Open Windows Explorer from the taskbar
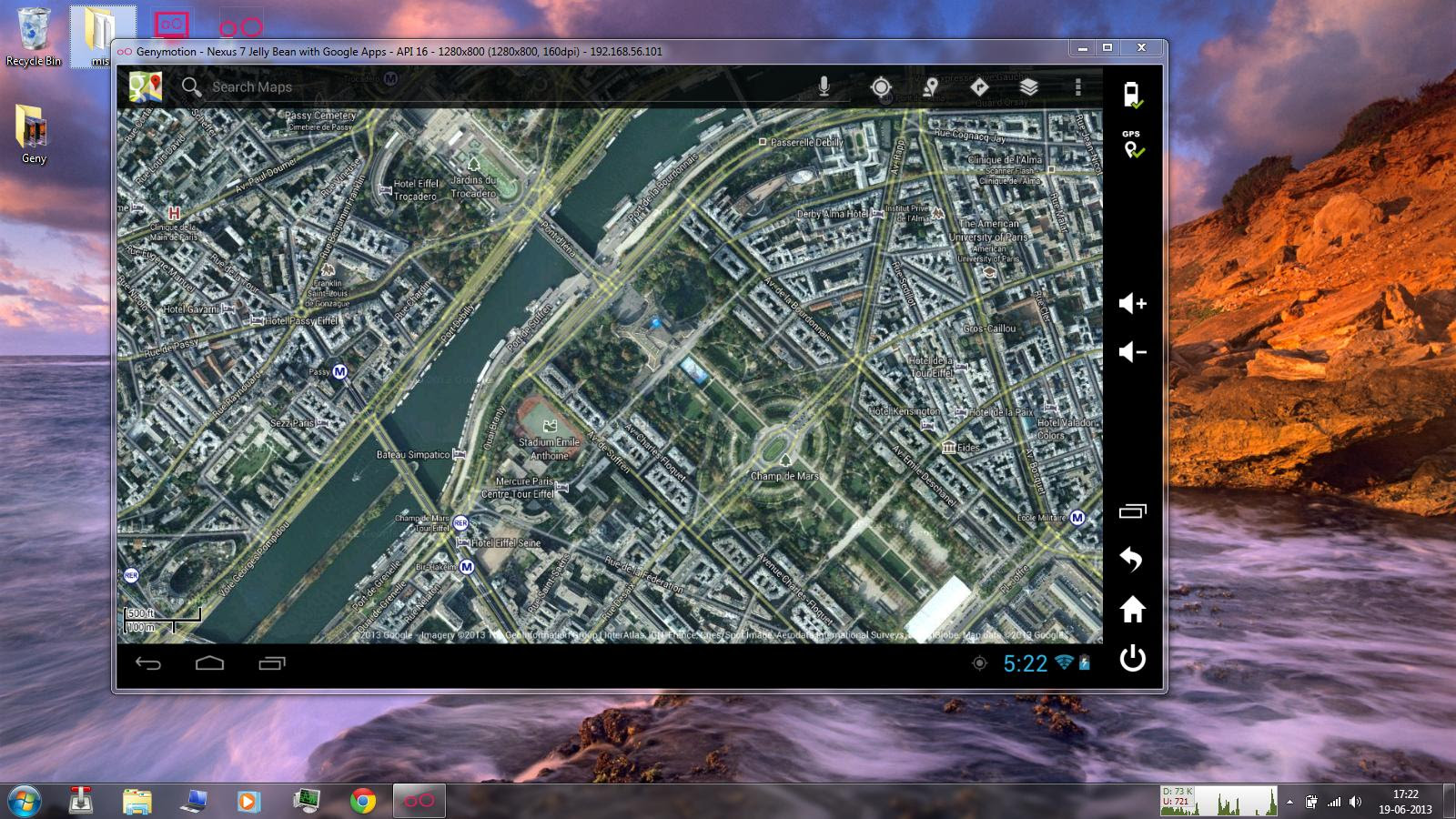 (x=137, y=801)
